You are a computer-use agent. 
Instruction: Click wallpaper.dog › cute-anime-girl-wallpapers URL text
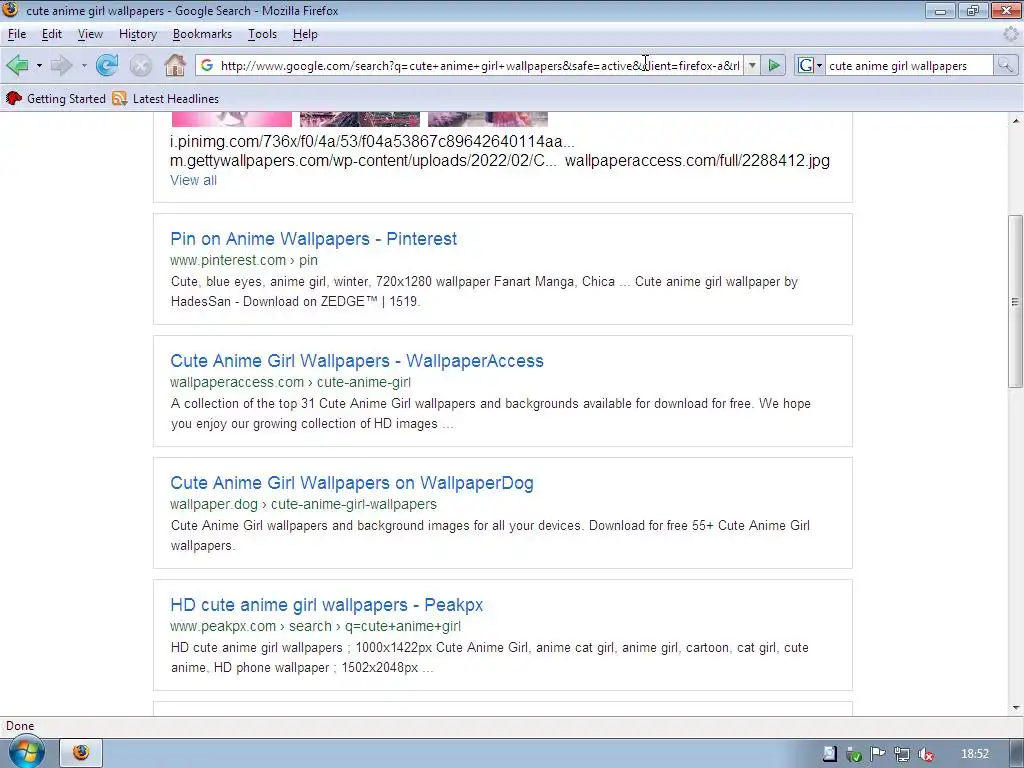(304, 504)
